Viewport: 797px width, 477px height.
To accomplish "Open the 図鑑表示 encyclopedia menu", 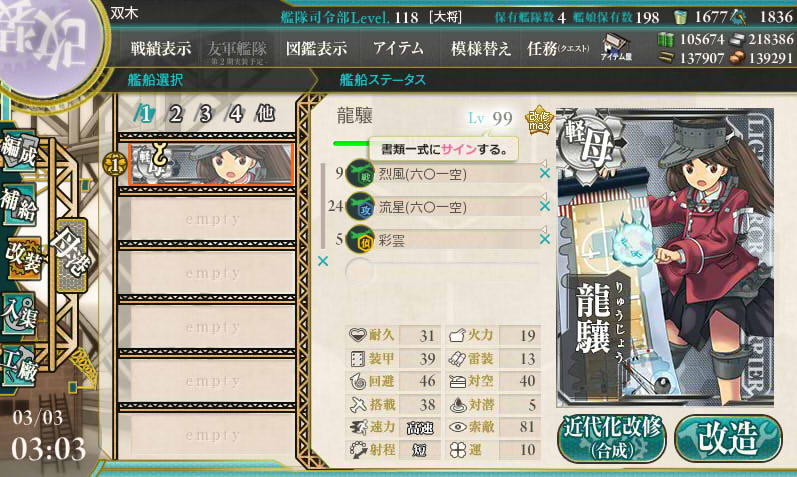I will (316, 49).
